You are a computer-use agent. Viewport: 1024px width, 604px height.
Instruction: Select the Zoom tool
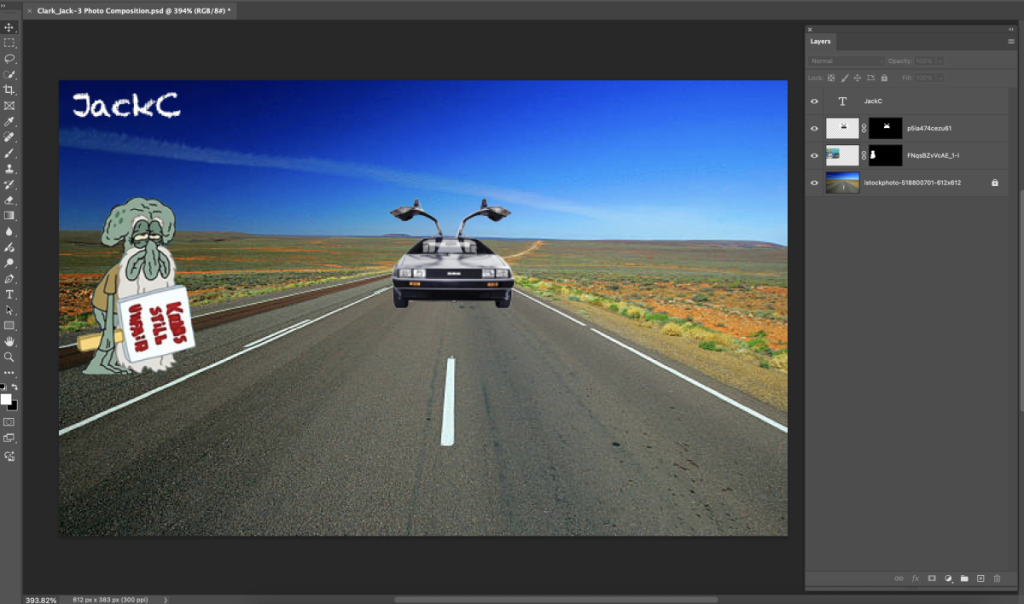point(9,357)
